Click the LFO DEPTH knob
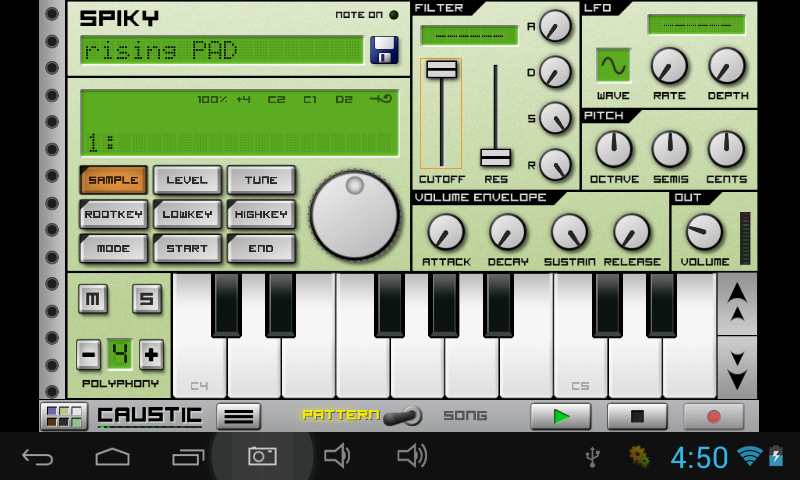This screenshot has width=800, height=480. click(x=727, y=66)
